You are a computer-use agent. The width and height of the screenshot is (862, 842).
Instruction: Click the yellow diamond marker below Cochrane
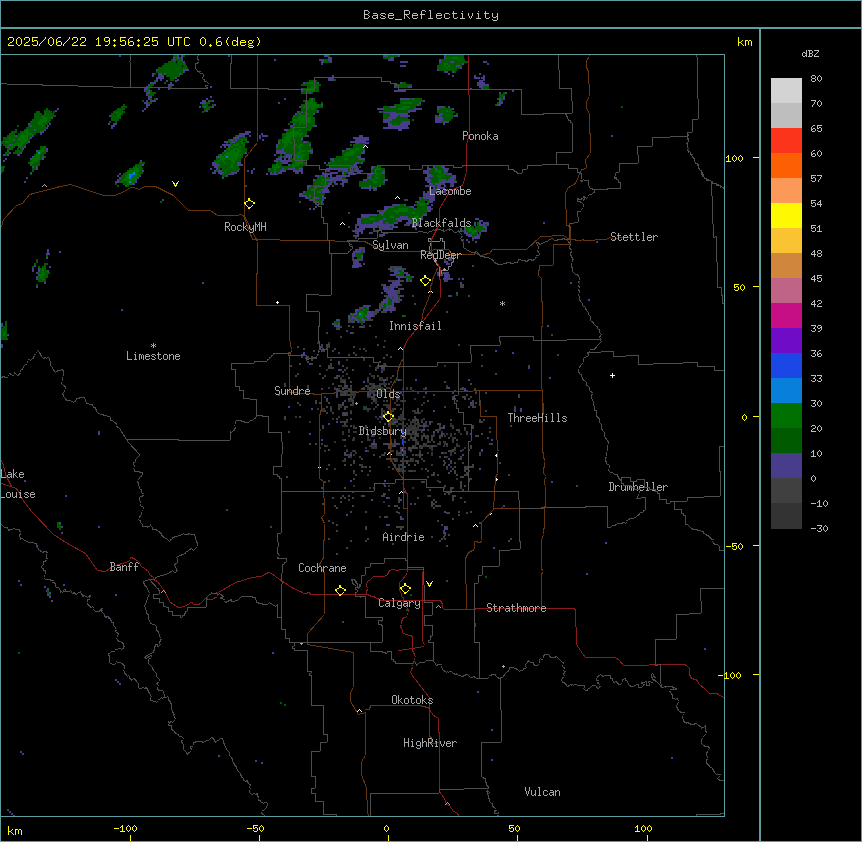340,590
